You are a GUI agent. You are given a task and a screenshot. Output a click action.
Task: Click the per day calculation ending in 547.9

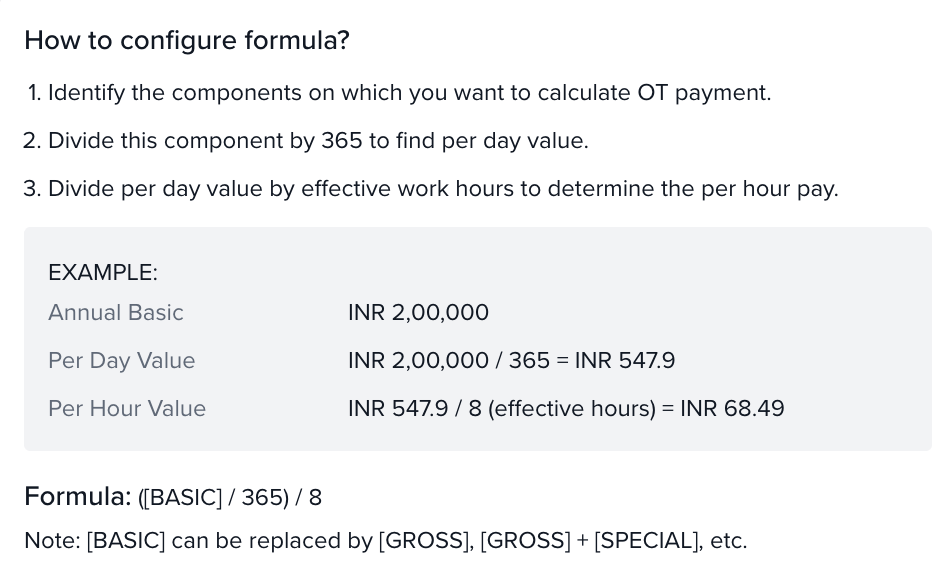tap(511, 361)
